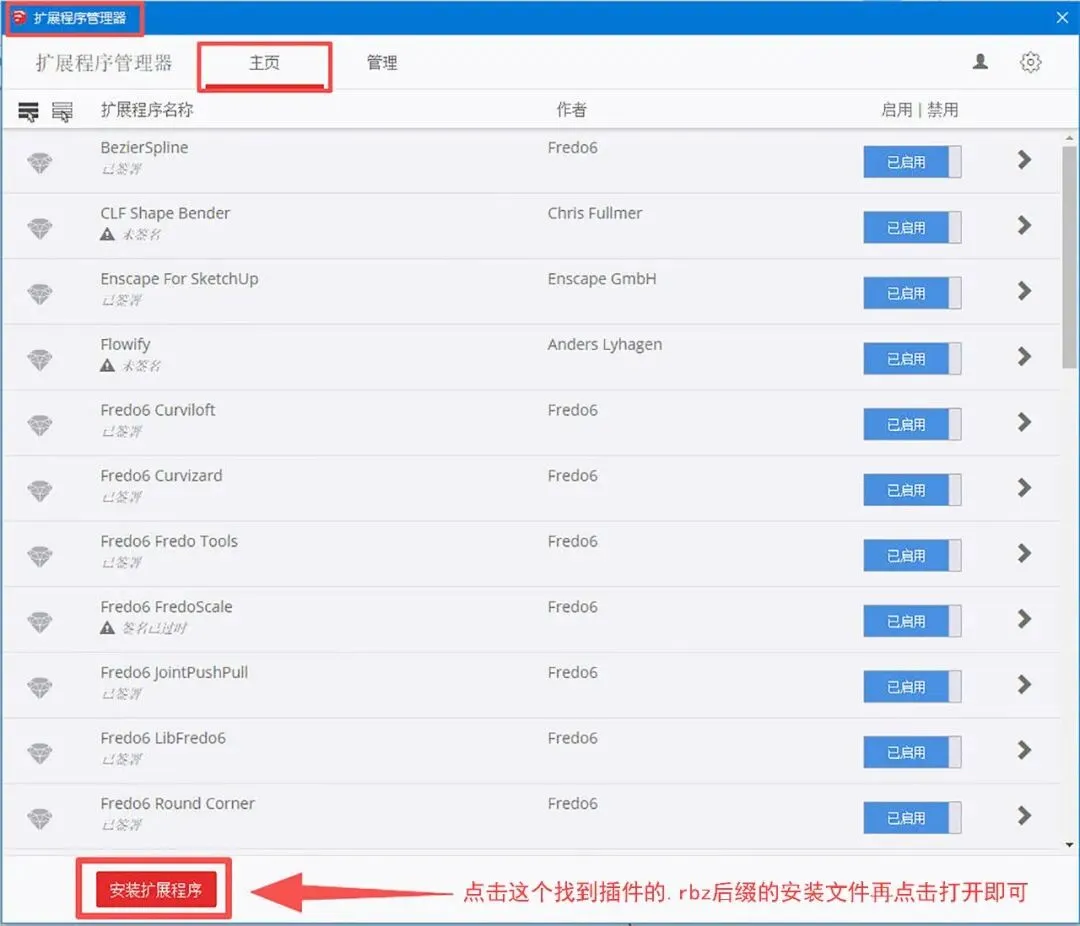Click the 扩展程序名称 column header
Screen dimensions: 1080x926
click(x=147, y=110)
